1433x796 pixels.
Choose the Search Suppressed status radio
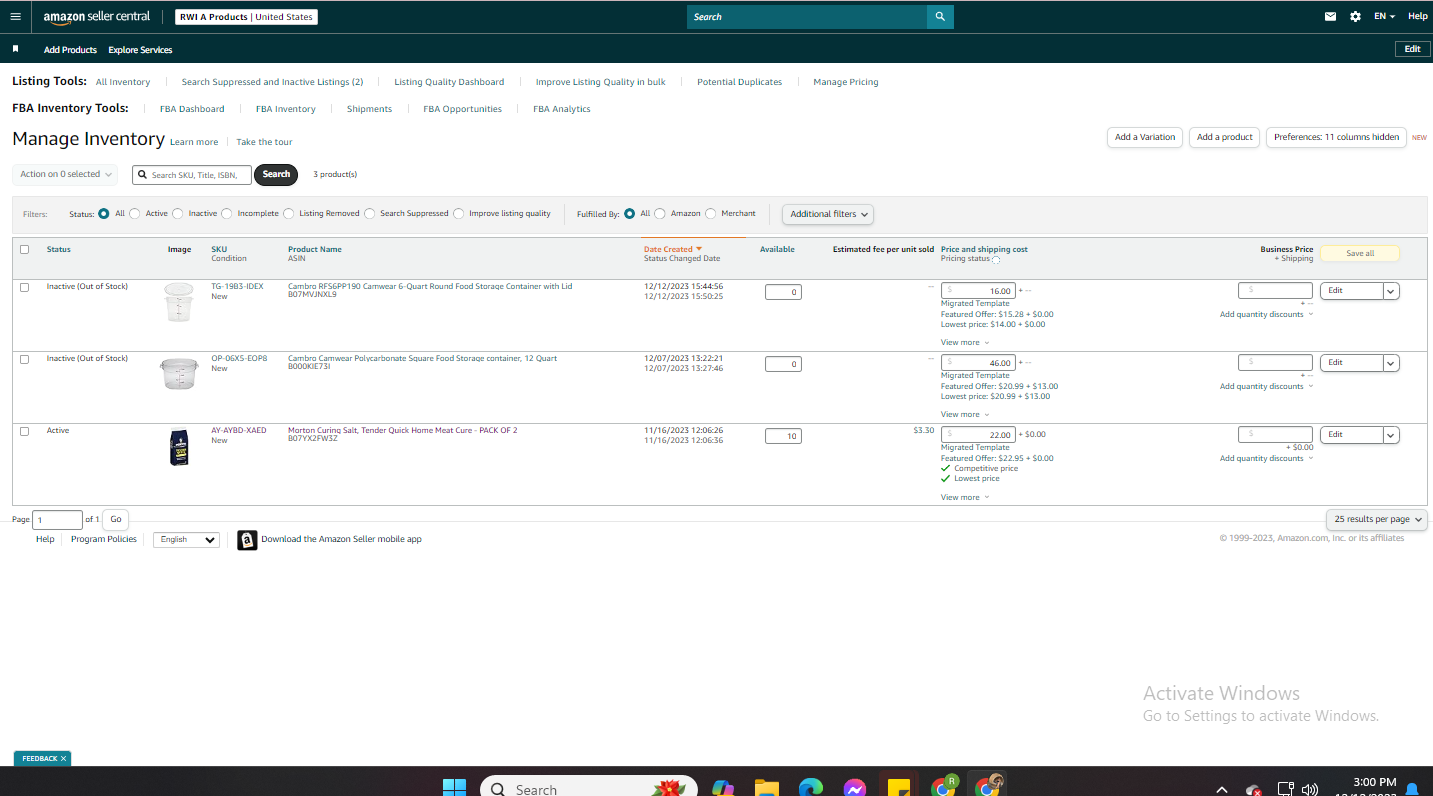pos(370,214)
